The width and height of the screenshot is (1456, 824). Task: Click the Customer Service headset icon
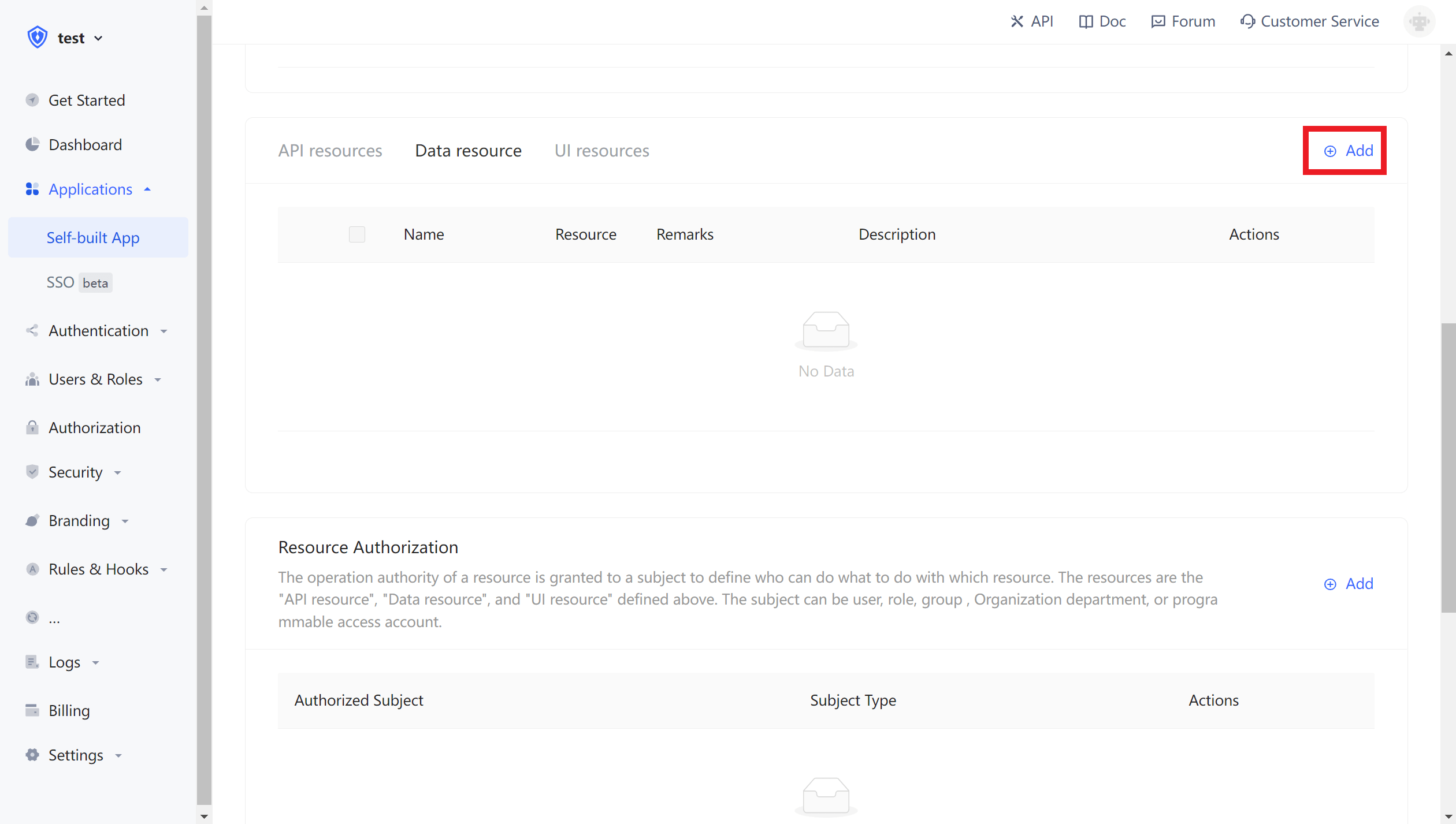pyautogui.click(x=1247, y=21)
